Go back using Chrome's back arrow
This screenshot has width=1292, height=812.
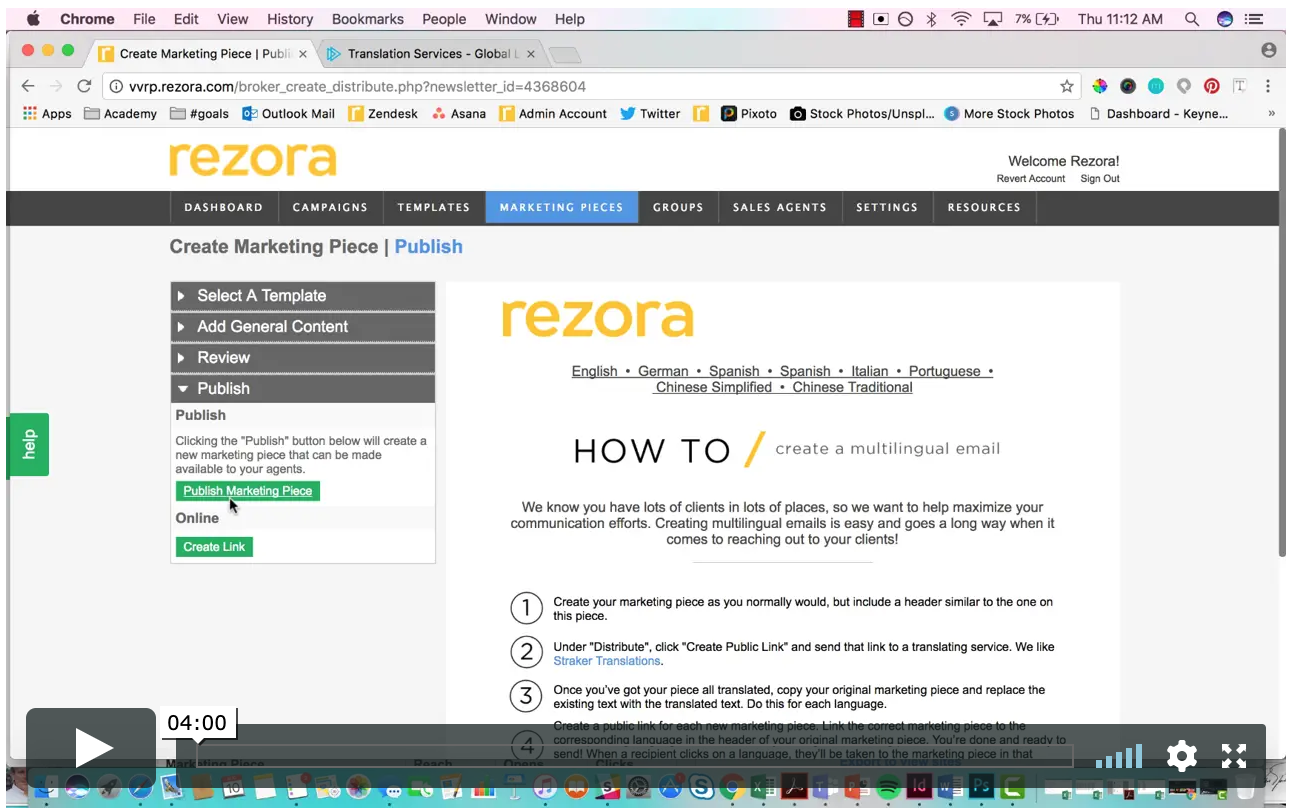click(28, 86)
